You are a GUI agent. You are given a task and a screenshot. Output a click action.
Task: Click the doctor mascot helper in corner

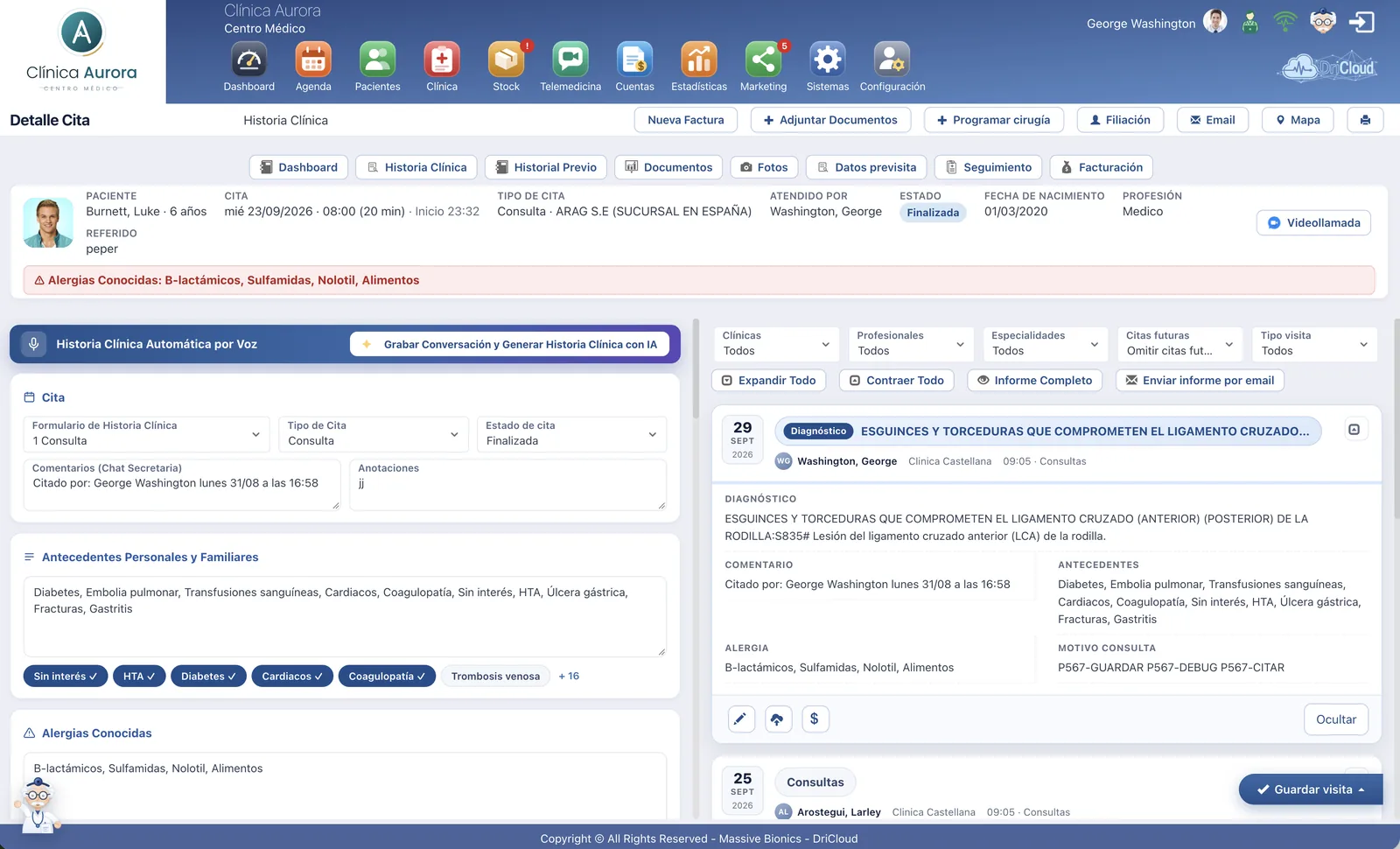[x=37, y=805]
